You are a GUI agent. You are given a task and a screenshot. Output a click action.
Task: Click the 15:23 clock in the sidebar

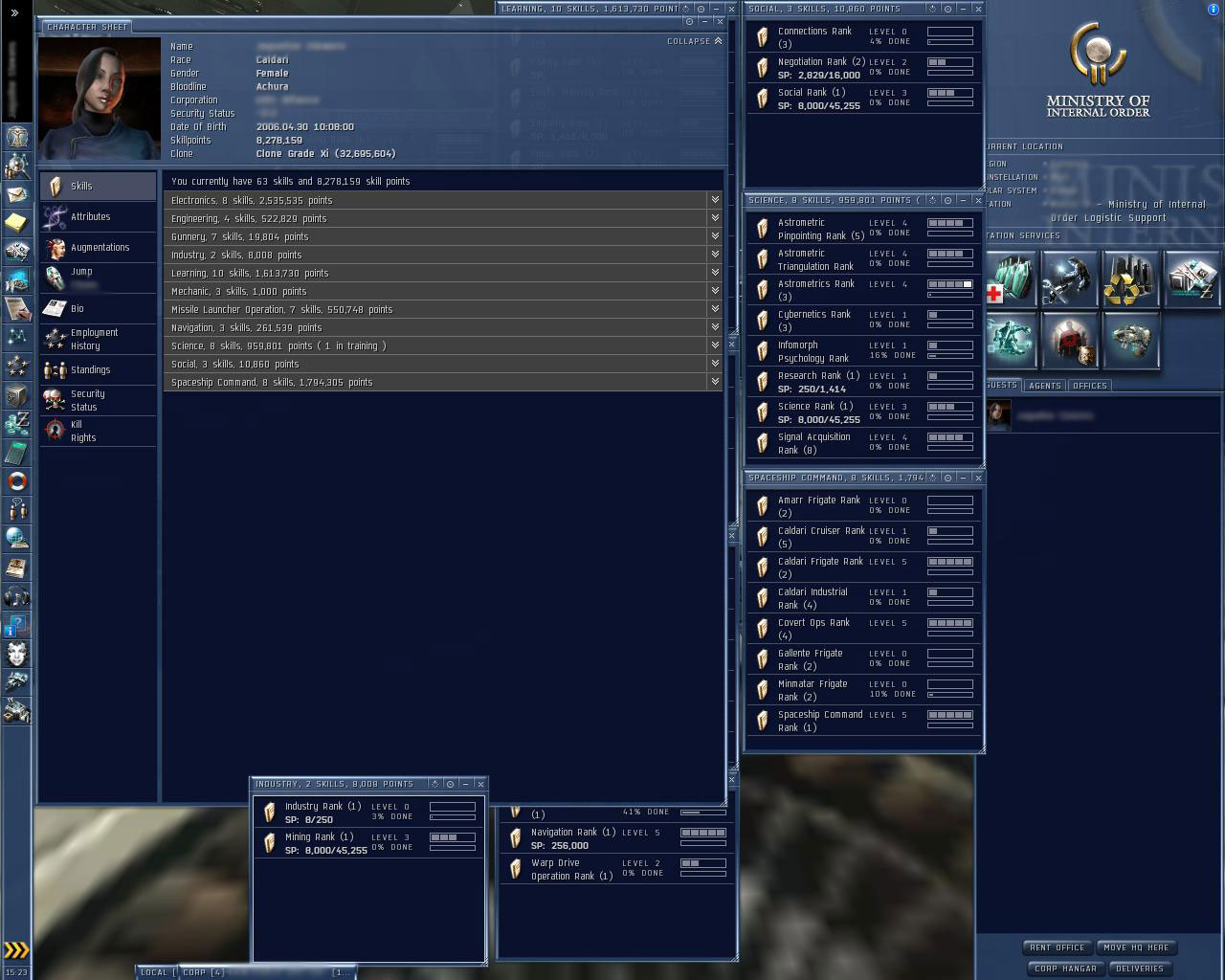(x=16, y=972)
